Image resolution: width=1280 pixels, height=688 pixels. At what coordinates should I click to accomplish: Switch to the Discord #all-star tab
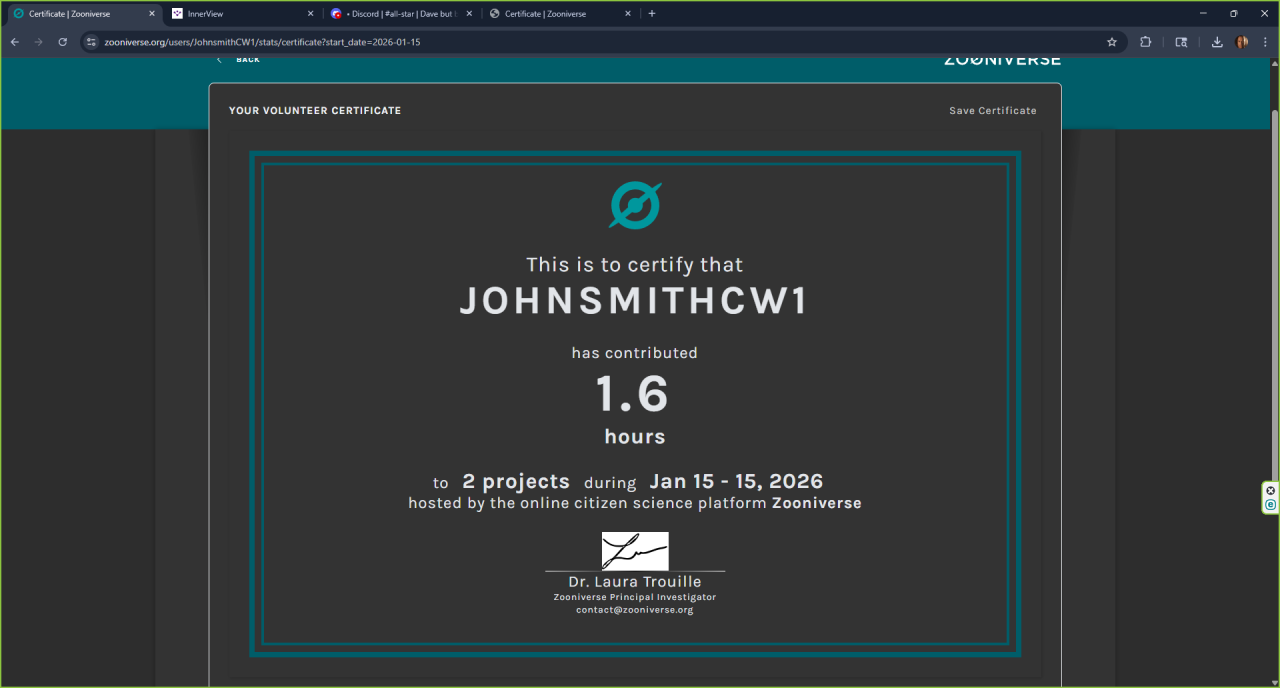[395, 14]
